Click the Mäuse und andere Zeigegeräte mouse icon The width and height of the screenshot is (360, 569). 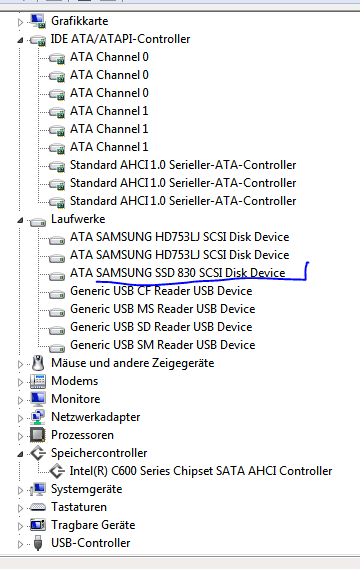pos(38,363)
